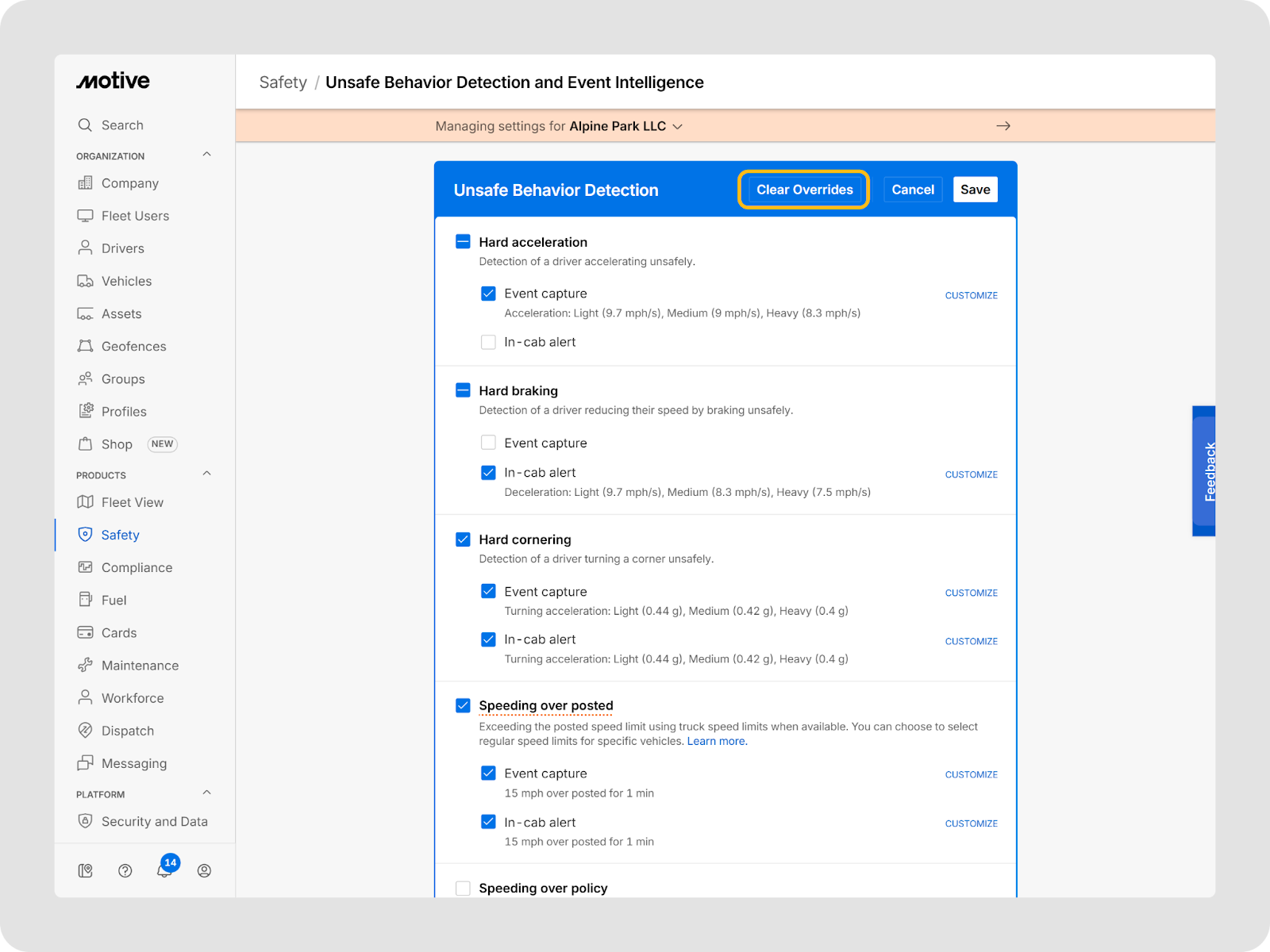
Task: Click the Motive logo
Action: click(113, 81)
